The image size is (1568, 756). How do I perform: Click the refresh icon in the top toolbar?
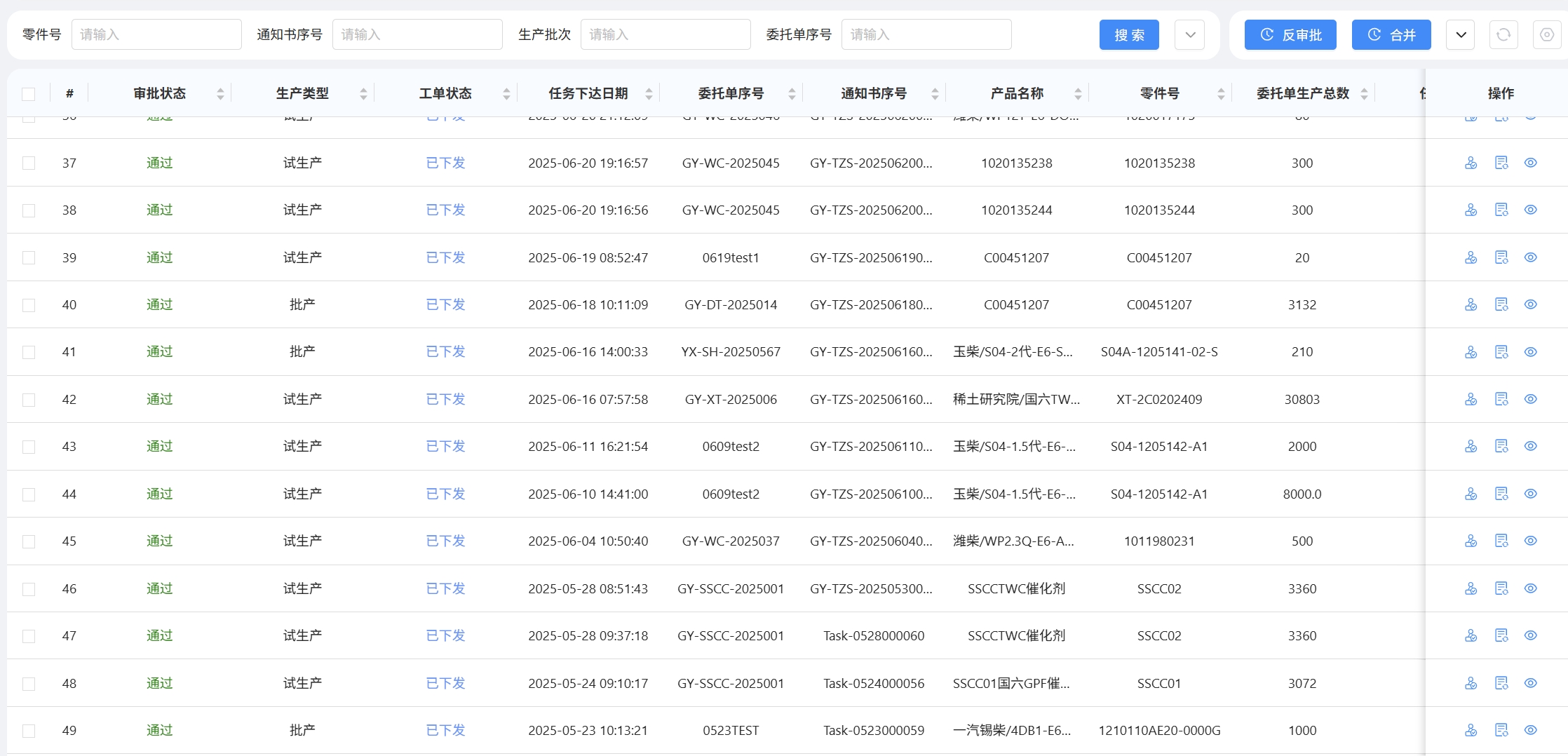(x=1503, y=34)
